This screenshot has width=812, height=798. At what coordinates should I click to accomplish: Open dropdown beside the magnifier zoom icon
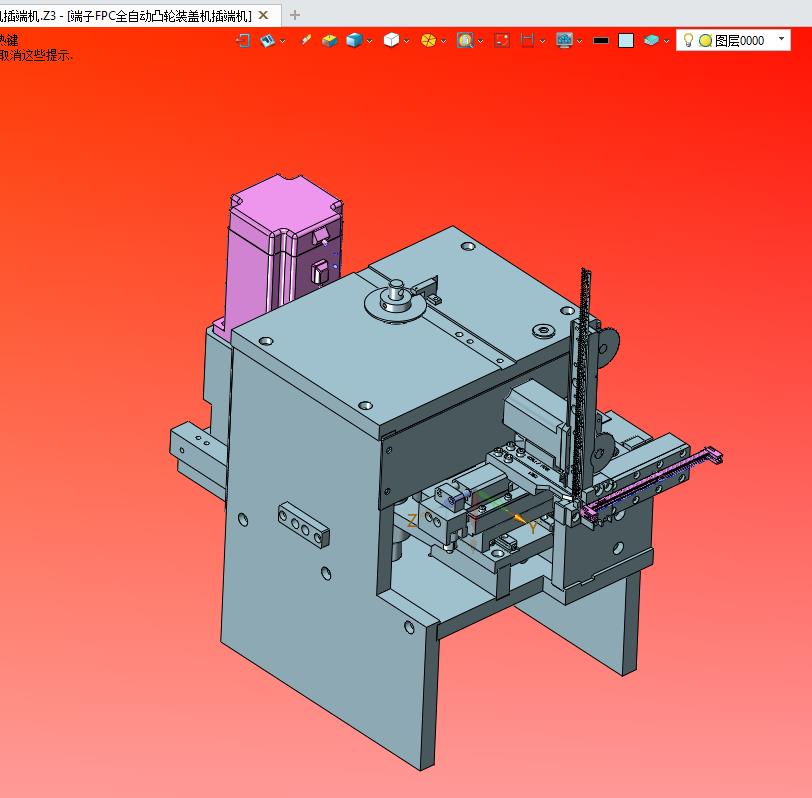pyautogui.click(x=481, y=41)
